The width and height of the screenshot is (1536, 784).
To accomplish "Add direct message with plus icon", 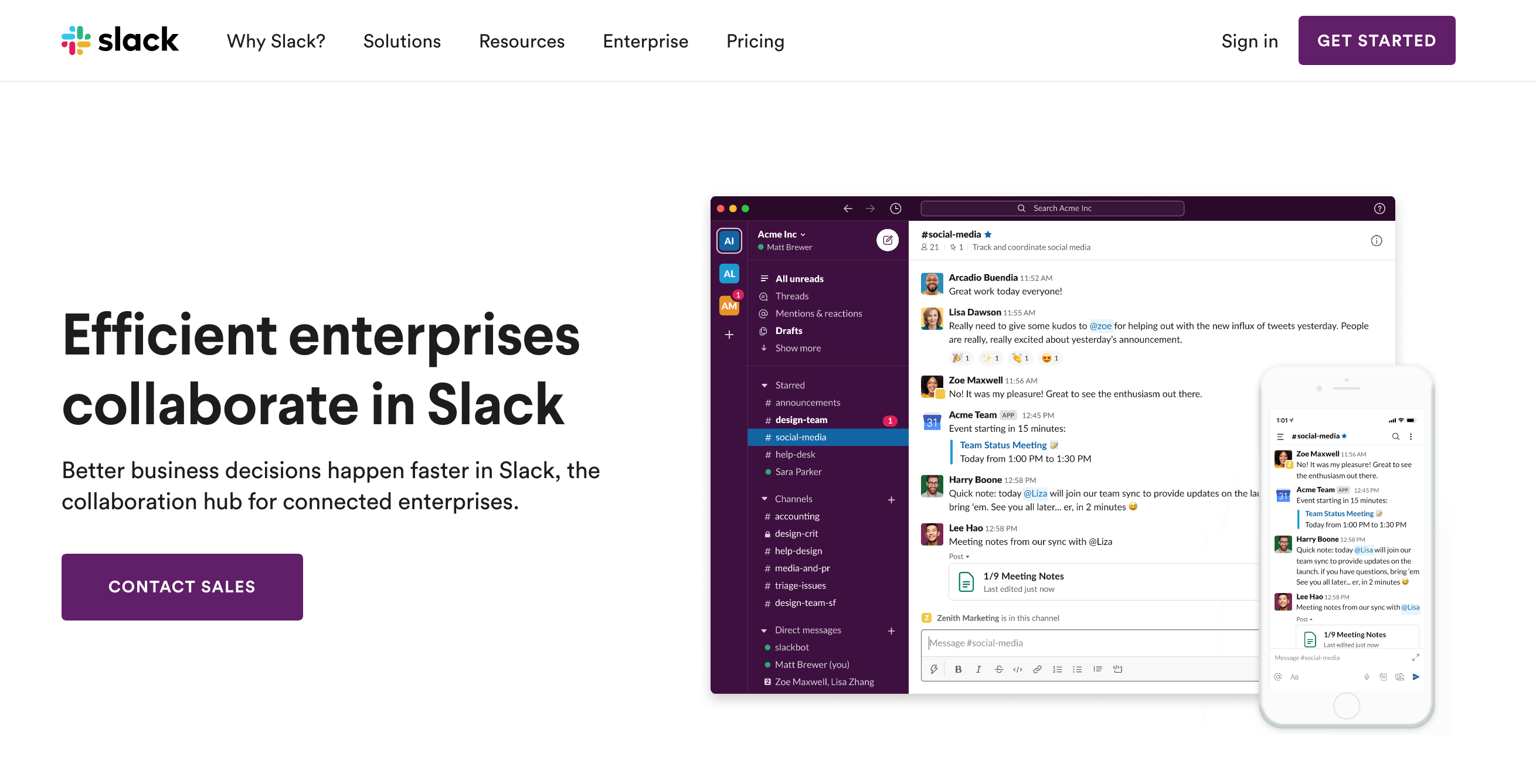I will coord(891,631).
